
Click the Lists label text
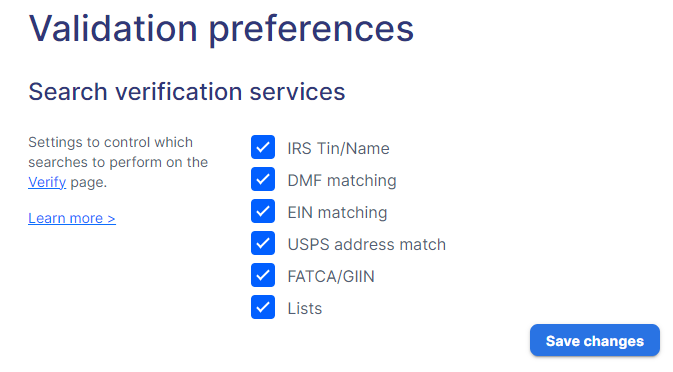304,308
